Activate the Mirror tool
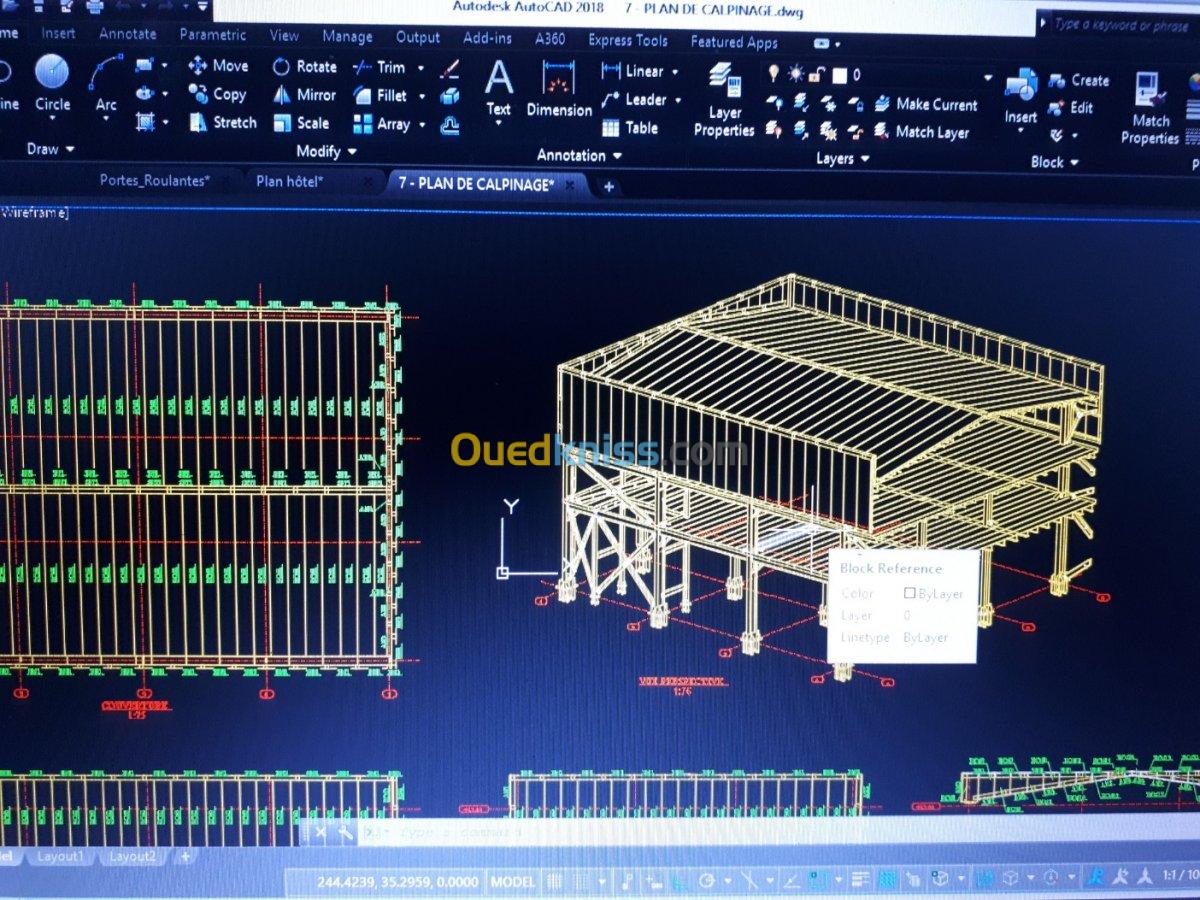Screen dimensions: 1200x900 (x=304, y=95)
